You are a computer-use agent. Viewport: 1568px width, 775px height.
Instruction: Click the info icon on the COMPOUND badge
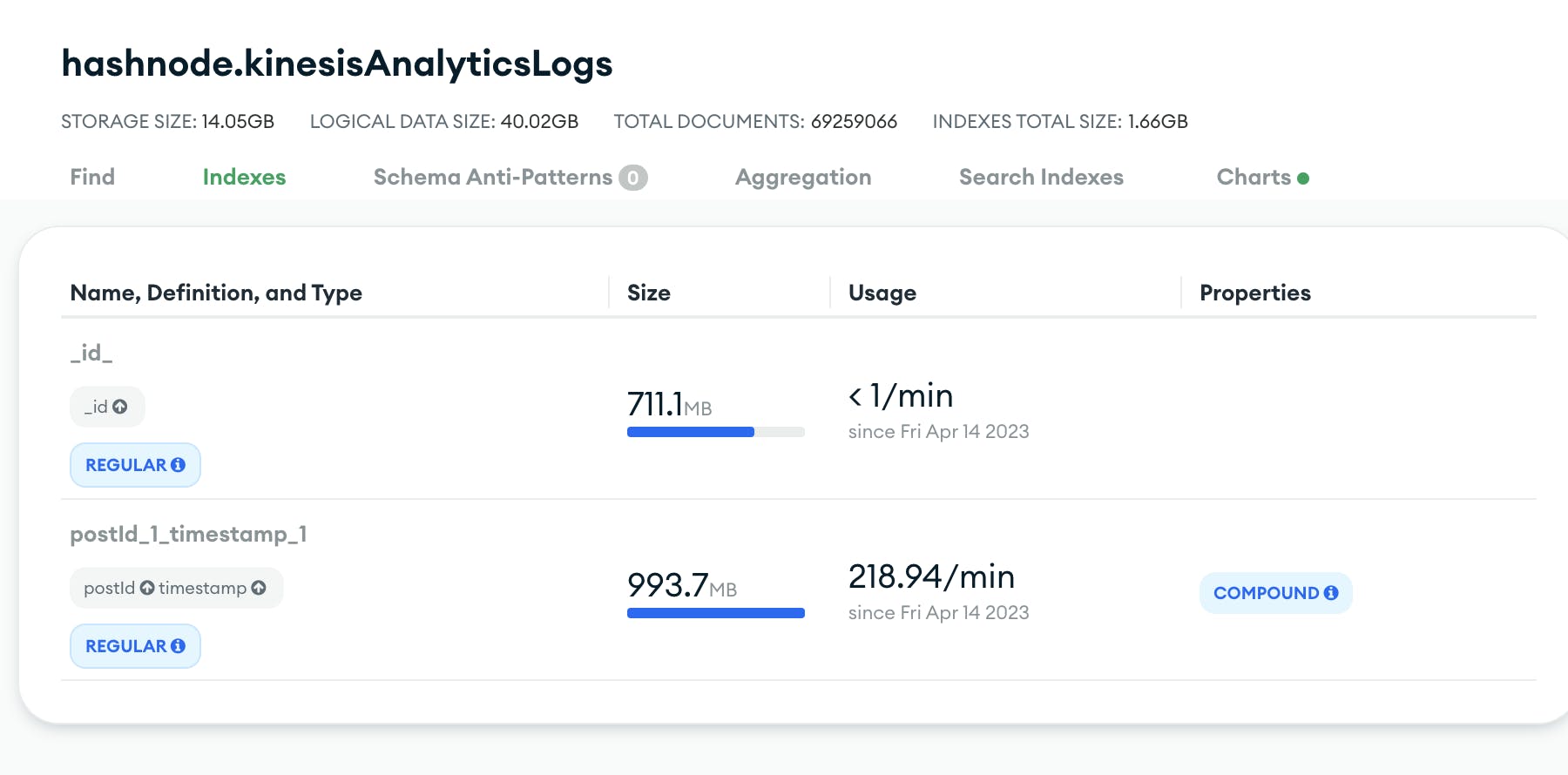[x=1331, y=593]
